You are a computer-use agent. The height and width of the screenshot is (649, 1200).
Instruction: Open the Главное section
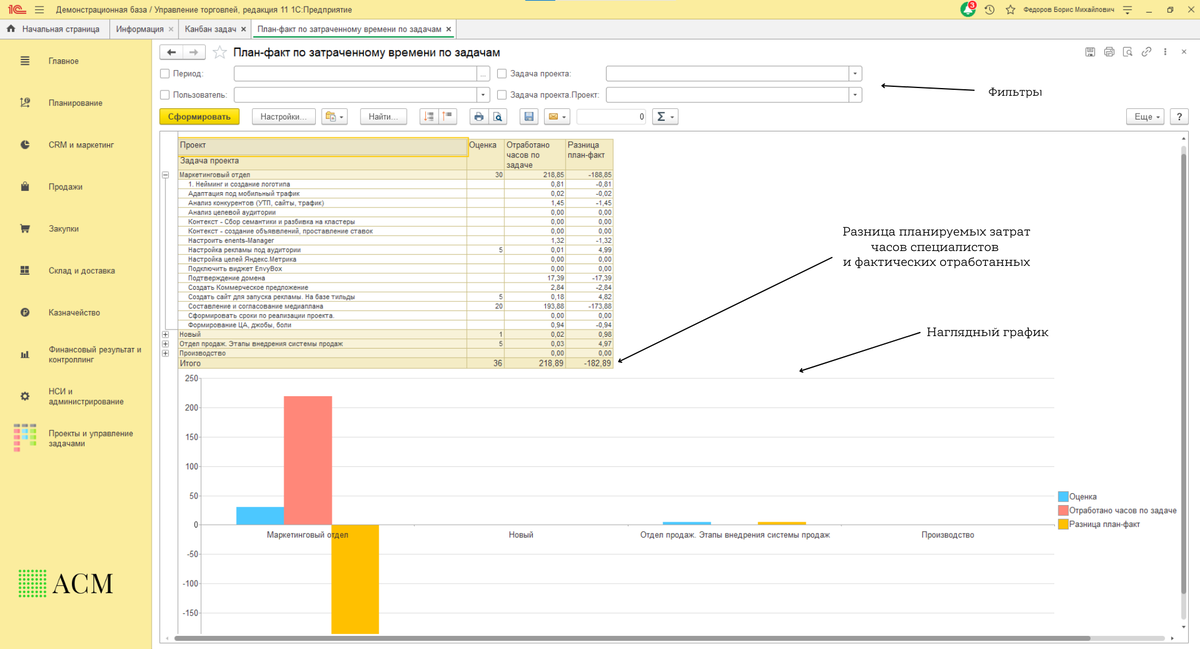(x=64, y=61)
